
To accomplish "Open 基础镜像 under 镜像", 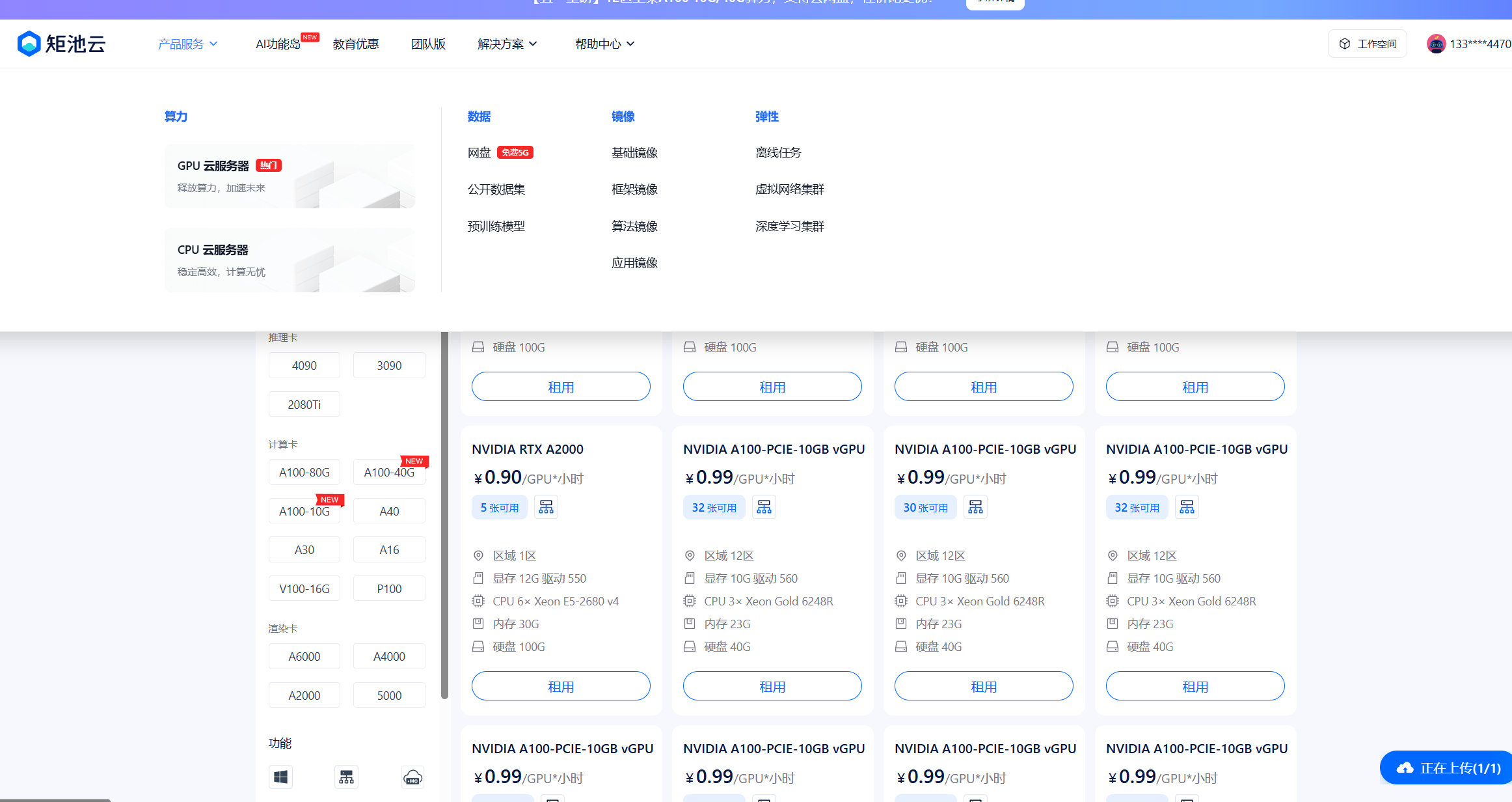I will click(634, 152).
